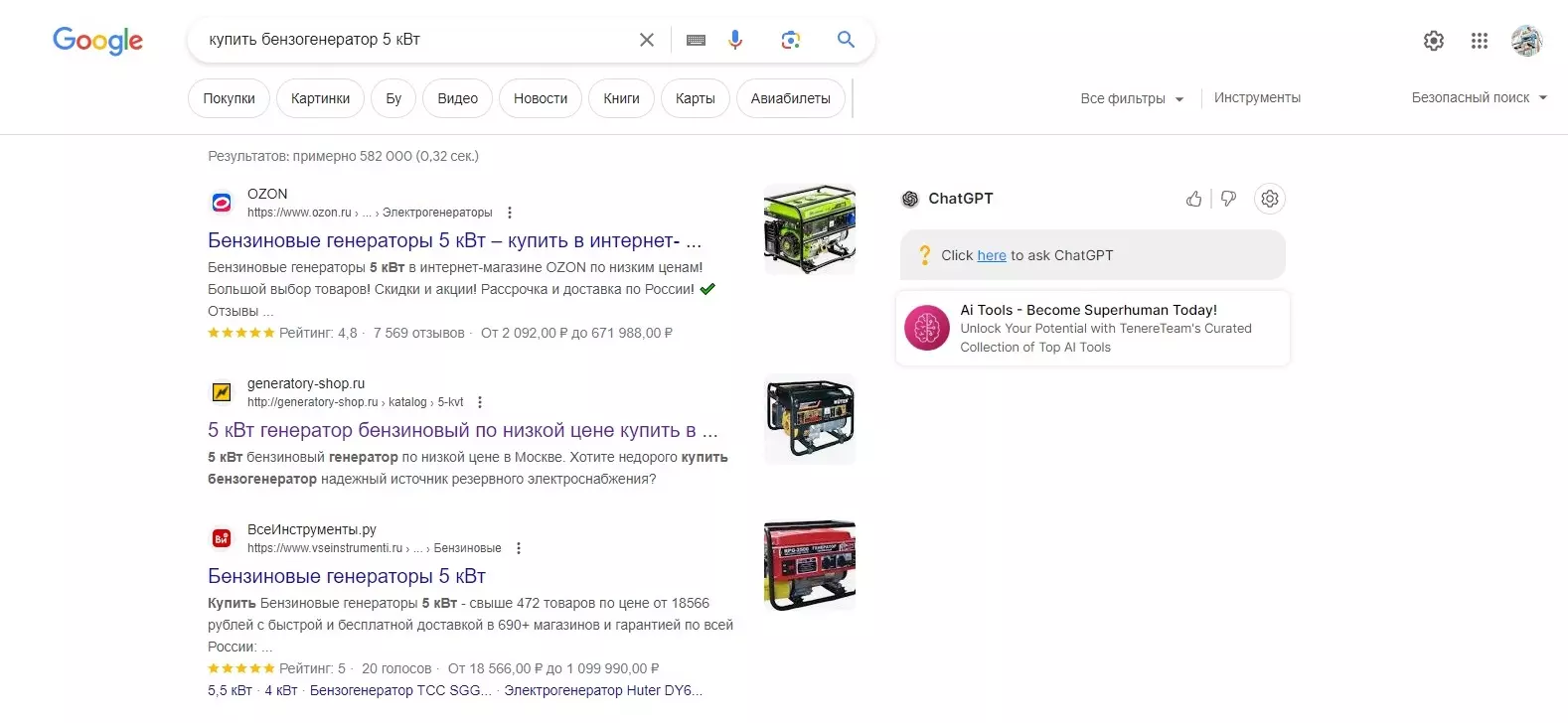Image resolution: width=1568 pixels, height=723 pixels.
Task: Open the Google account avatar
Action: pos(1526,41)
